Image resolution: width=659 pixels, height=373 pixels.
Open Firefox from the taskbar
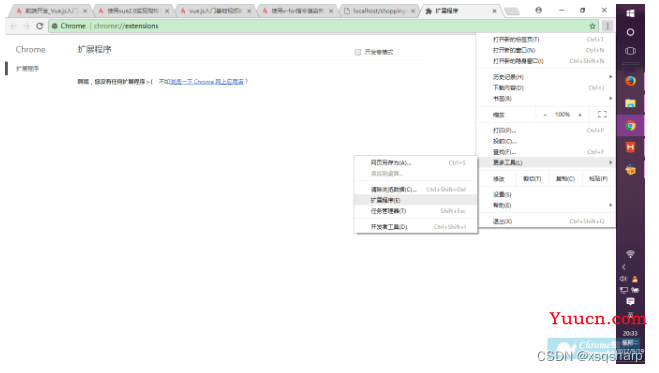[630, 81]
